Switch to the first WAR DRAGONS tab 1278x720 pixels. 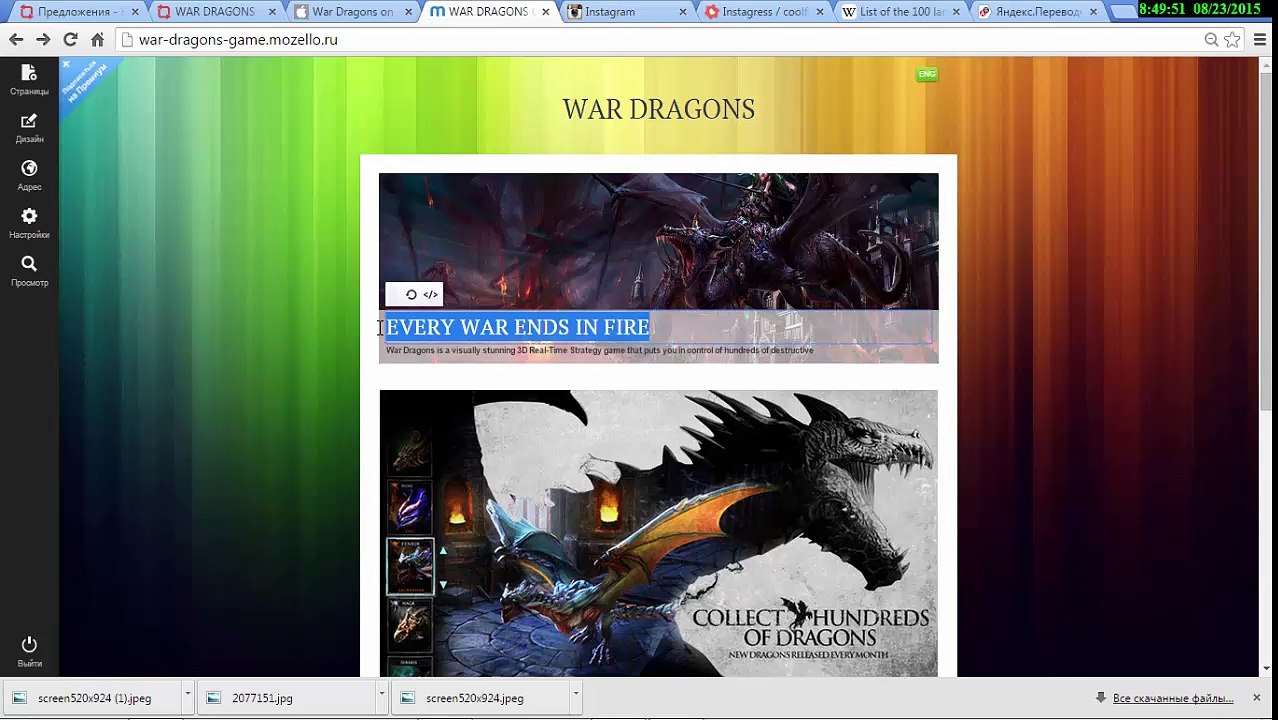214,12
